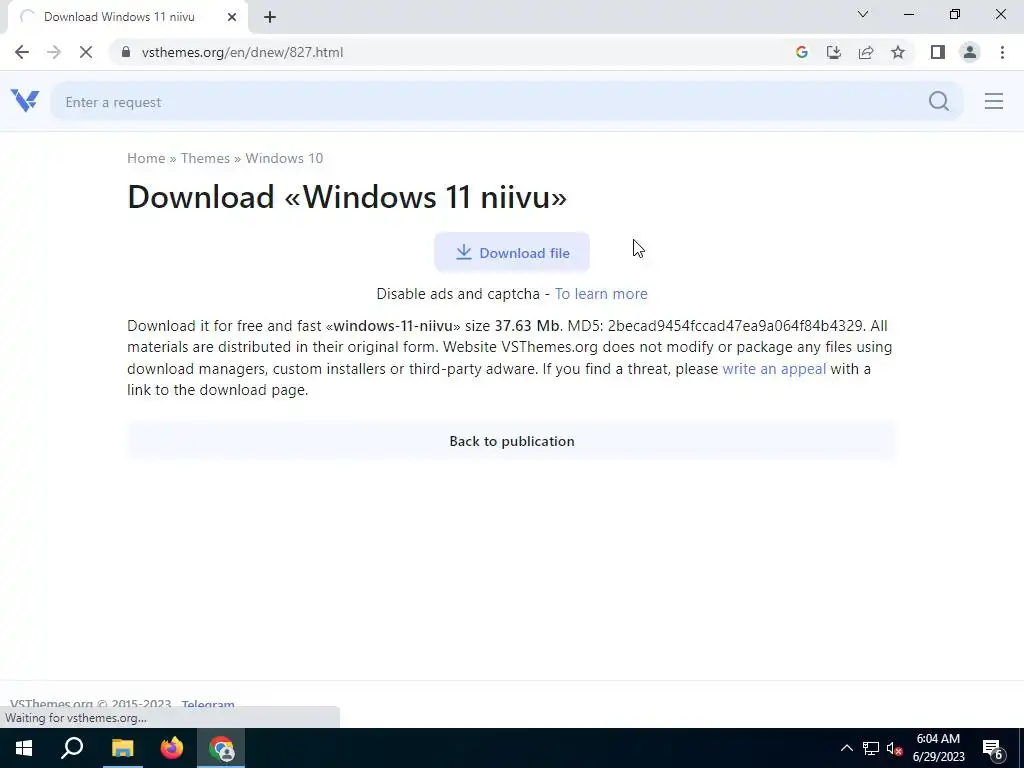Click the install app icon in address bar

tap(833, 52)
